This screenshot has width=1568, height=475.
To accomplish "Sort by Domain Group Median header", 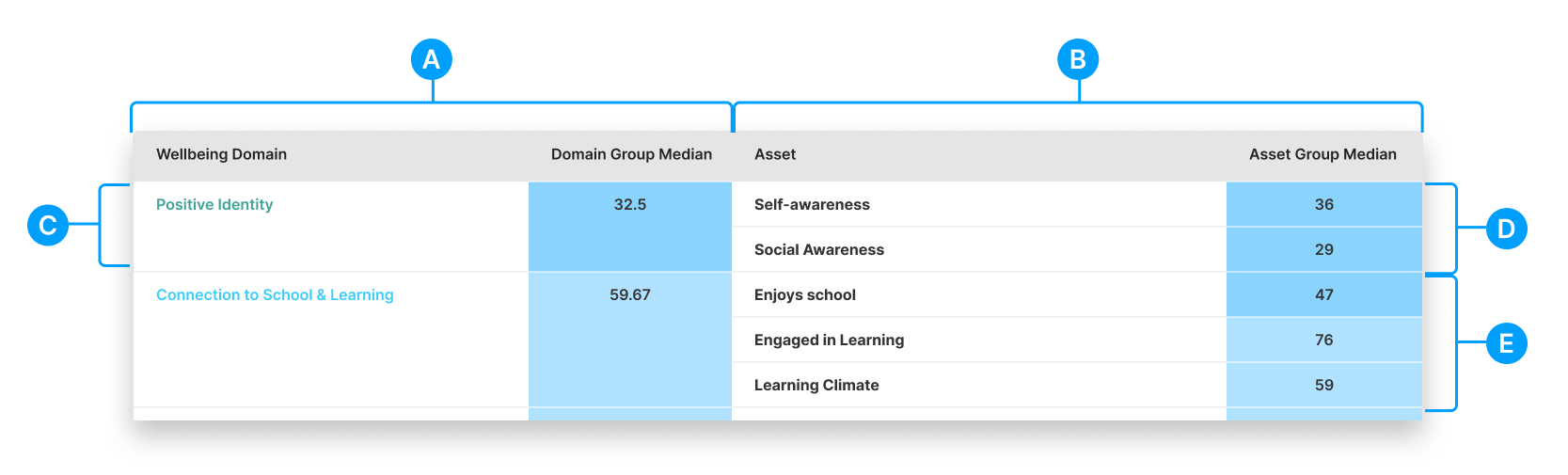I will [631, 154].
